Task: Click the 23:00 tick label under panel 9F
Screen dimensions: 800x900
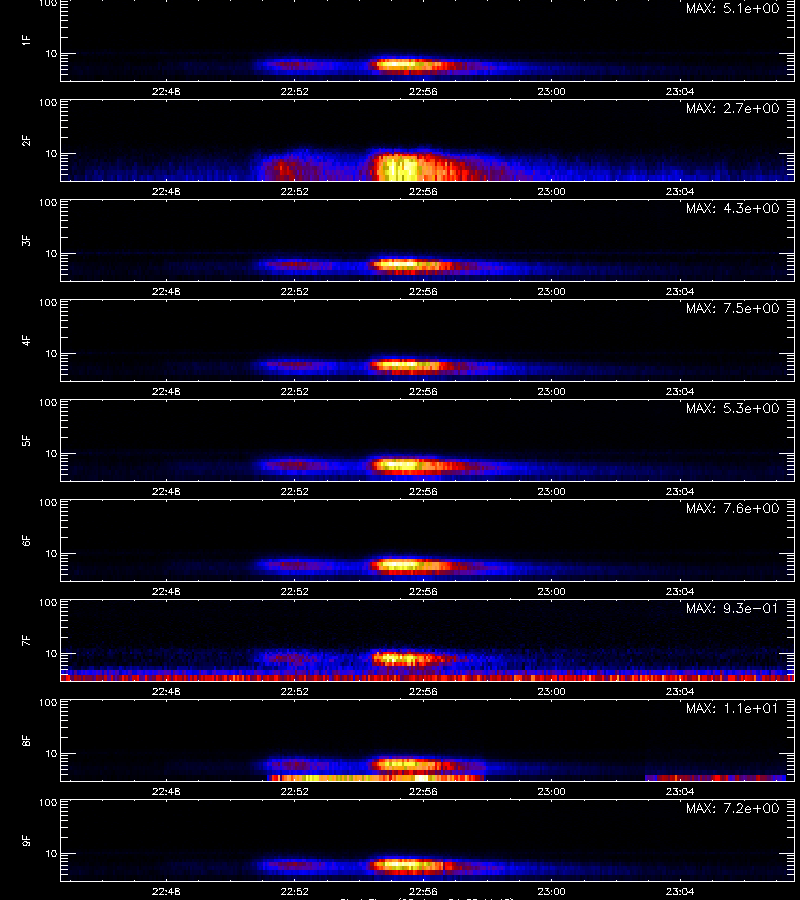Action: click(x=552, y=891)
